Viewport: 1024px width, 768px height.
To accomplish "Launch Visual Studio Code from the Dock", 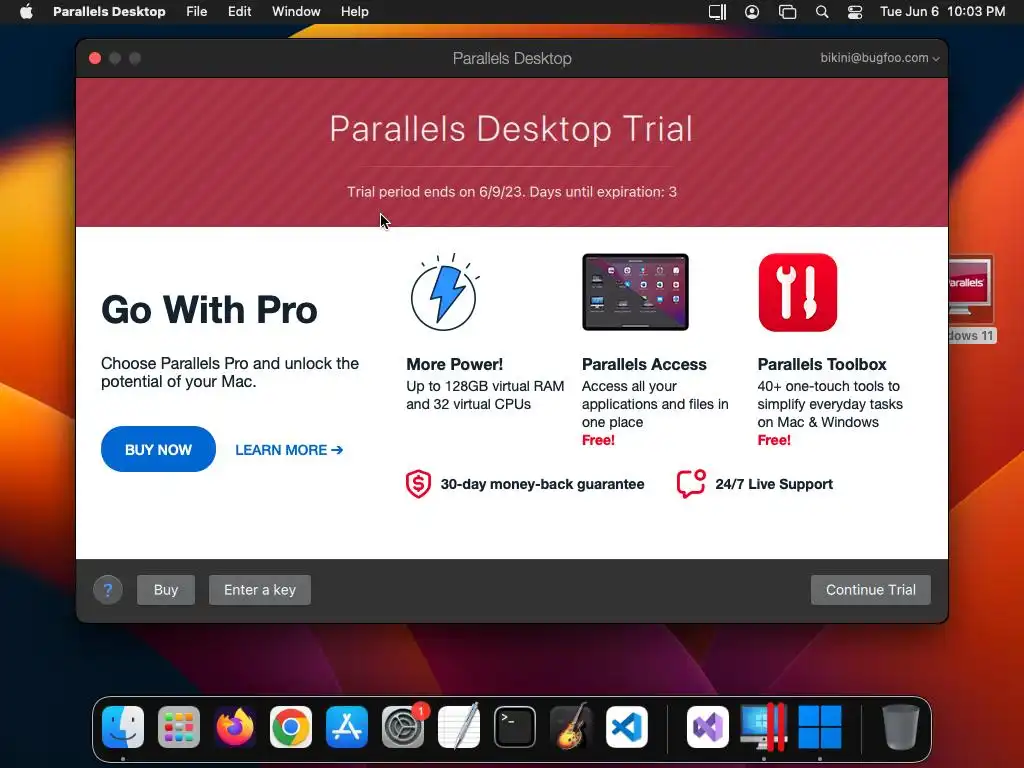I will click(x=627, y=727).
